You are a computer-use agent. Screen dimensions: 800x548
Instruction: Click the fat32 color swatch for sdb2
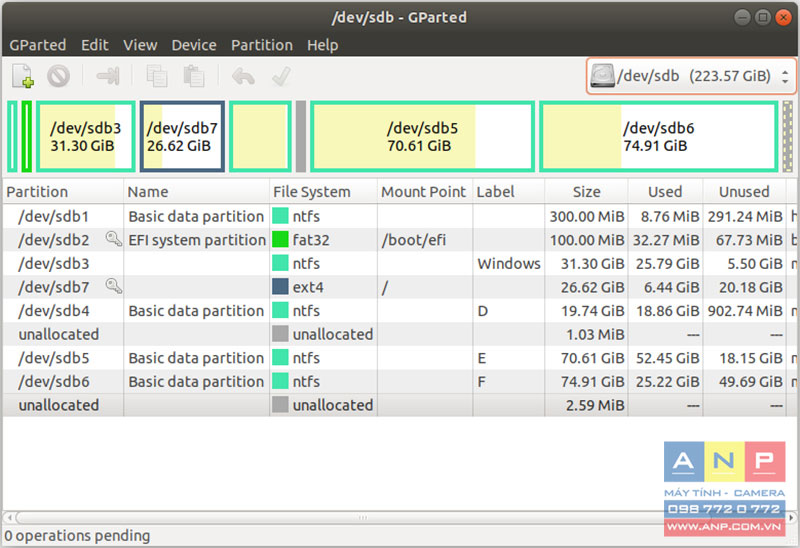tap(280, 239)
